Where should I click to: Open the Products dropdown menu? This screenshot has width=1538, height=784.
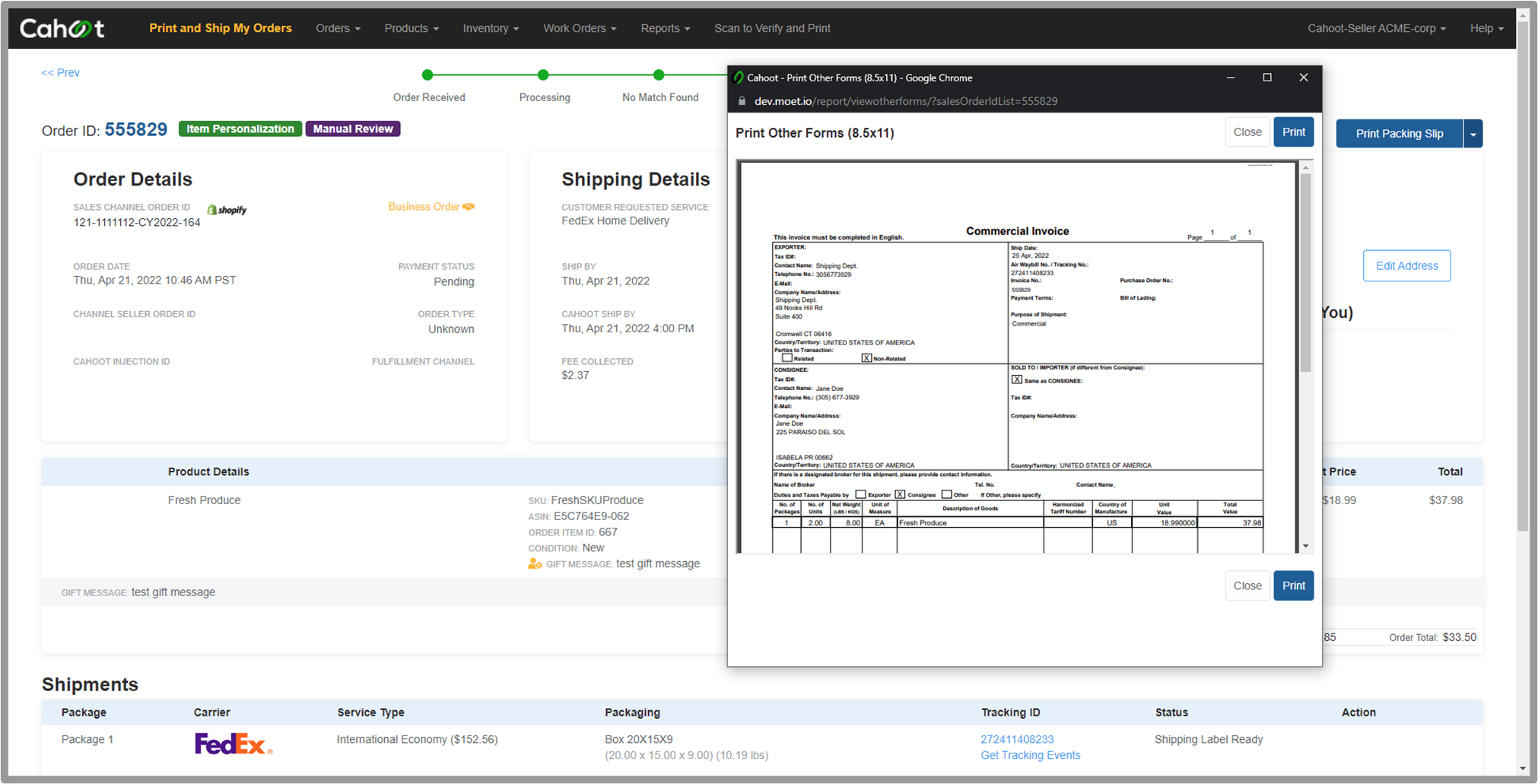point(412,28)
